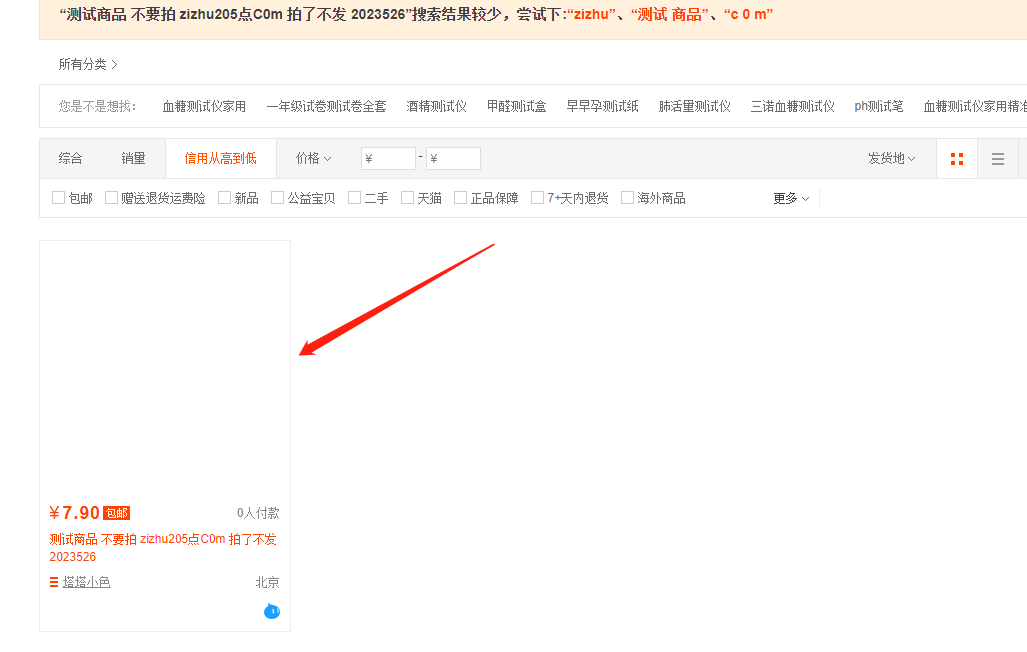Switch to list view icon

click(x=997, y=159)
